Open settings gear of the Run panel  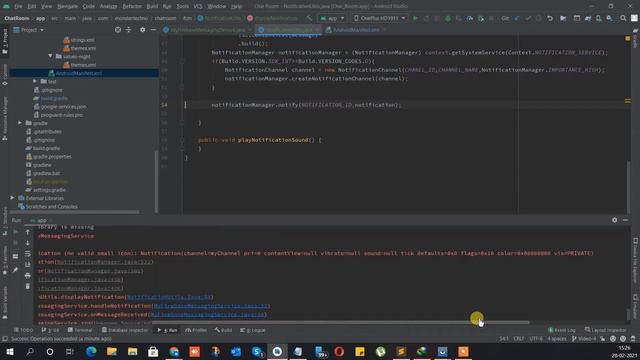point(615,220)
